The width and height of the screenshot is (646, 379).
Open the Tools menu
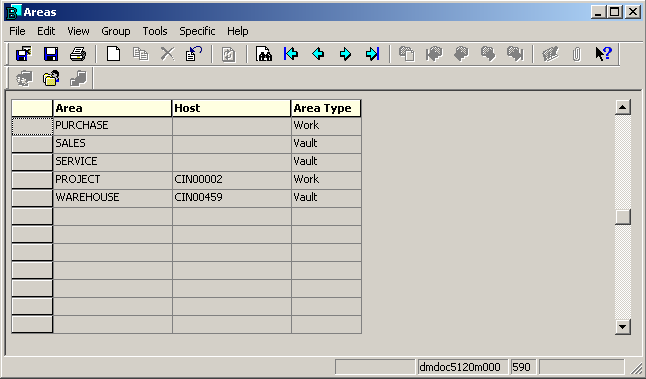[155, 31]
